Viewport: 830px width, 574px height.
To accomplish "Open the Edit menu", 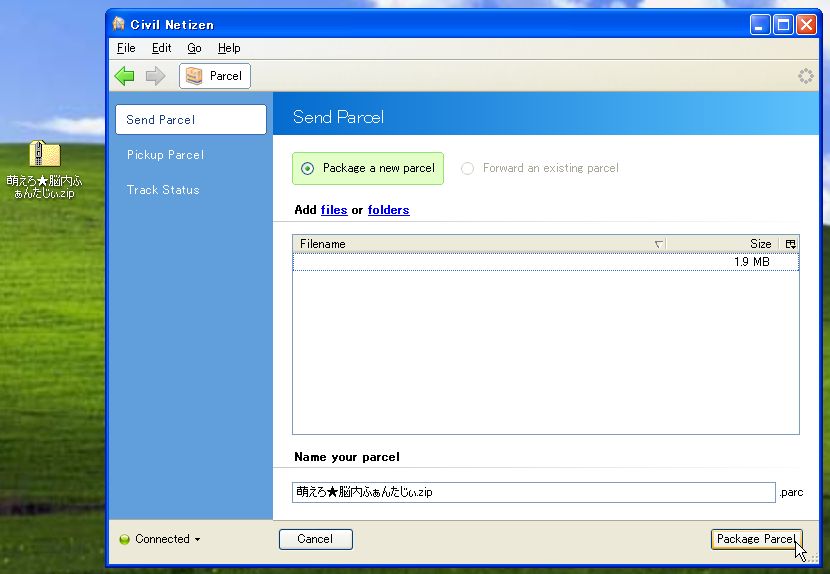I will point(161,48).
